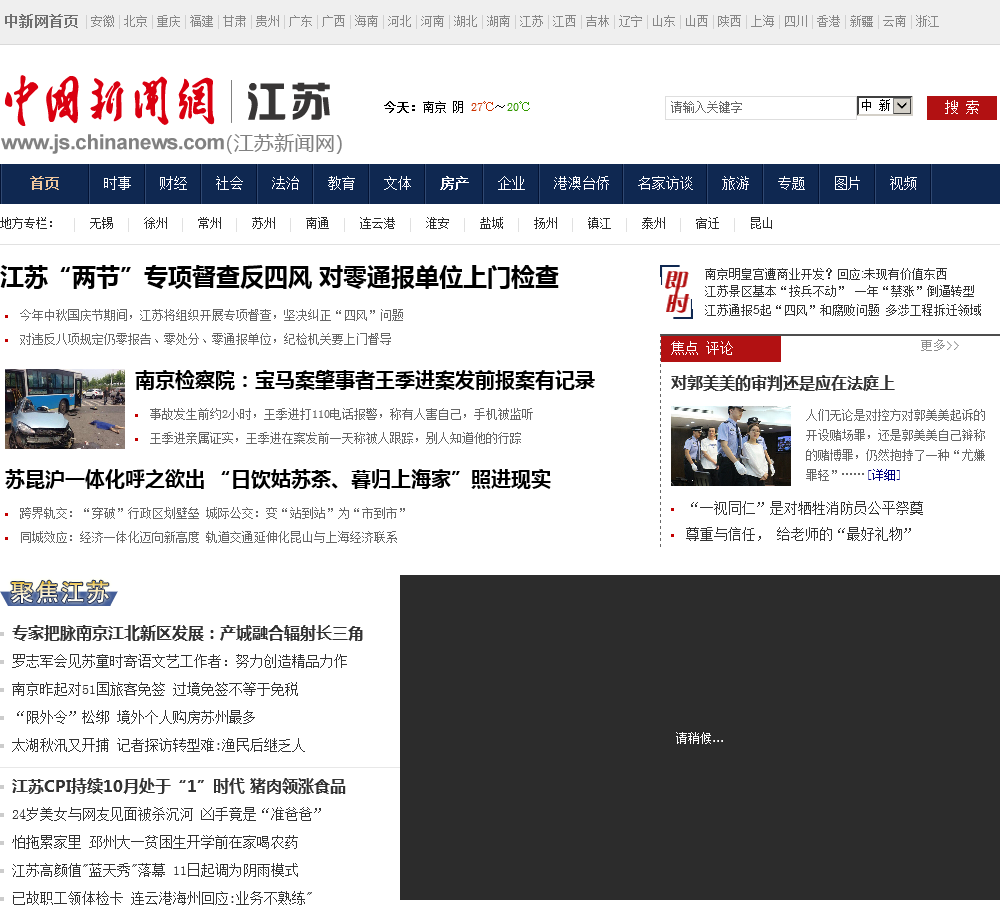Open the 文体 navigation tab
1000x909 pixels.
[x=397, y=184]
